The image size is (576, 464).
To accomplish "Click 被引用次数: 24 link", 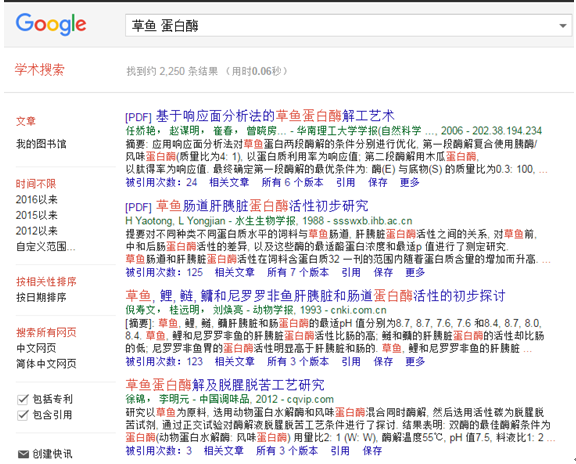I will 161,182.
